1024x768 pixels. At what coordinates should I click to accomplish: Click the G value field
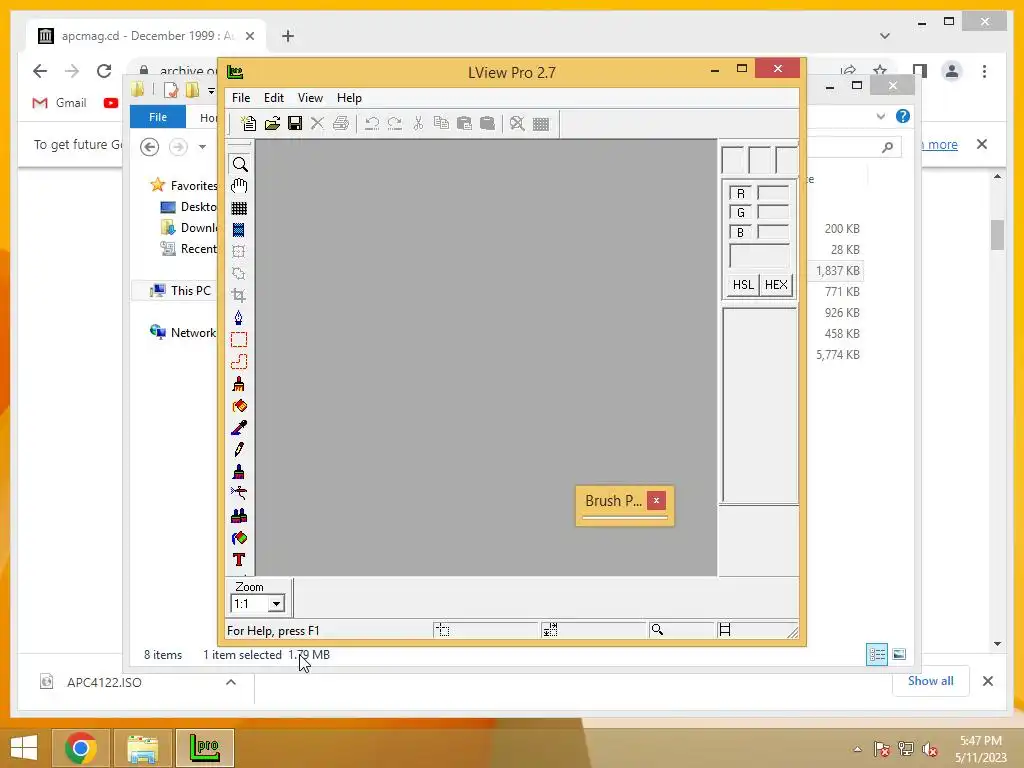(773, 212)
